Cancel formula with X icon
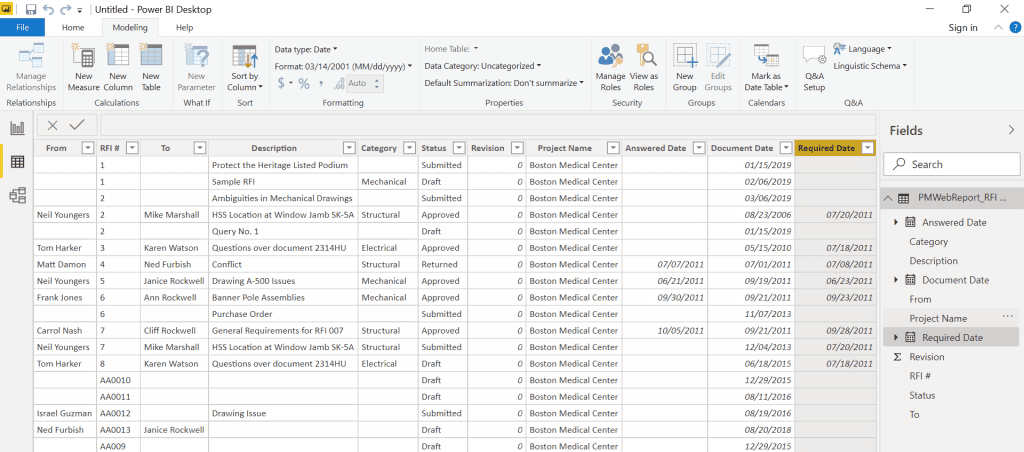Image resolution: width=1024 pixels, height=452 pixels. pos(53,125)
